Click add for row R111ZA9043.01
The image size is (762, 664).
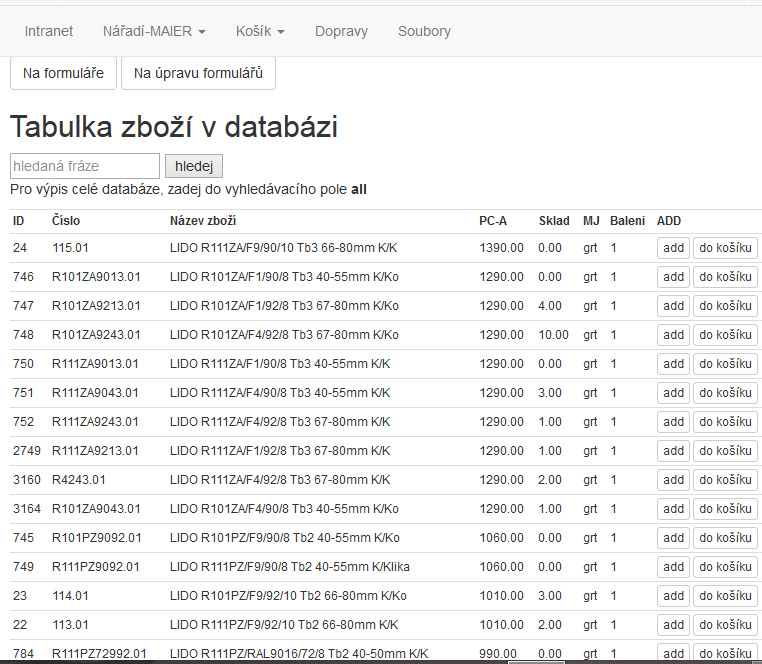(x=673, y=393)
